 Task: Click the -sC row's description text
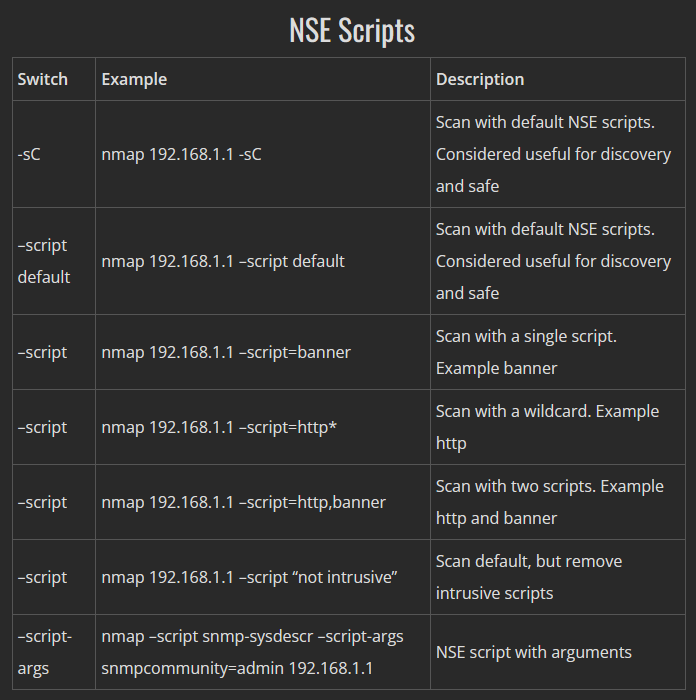(x=553, y=154)
